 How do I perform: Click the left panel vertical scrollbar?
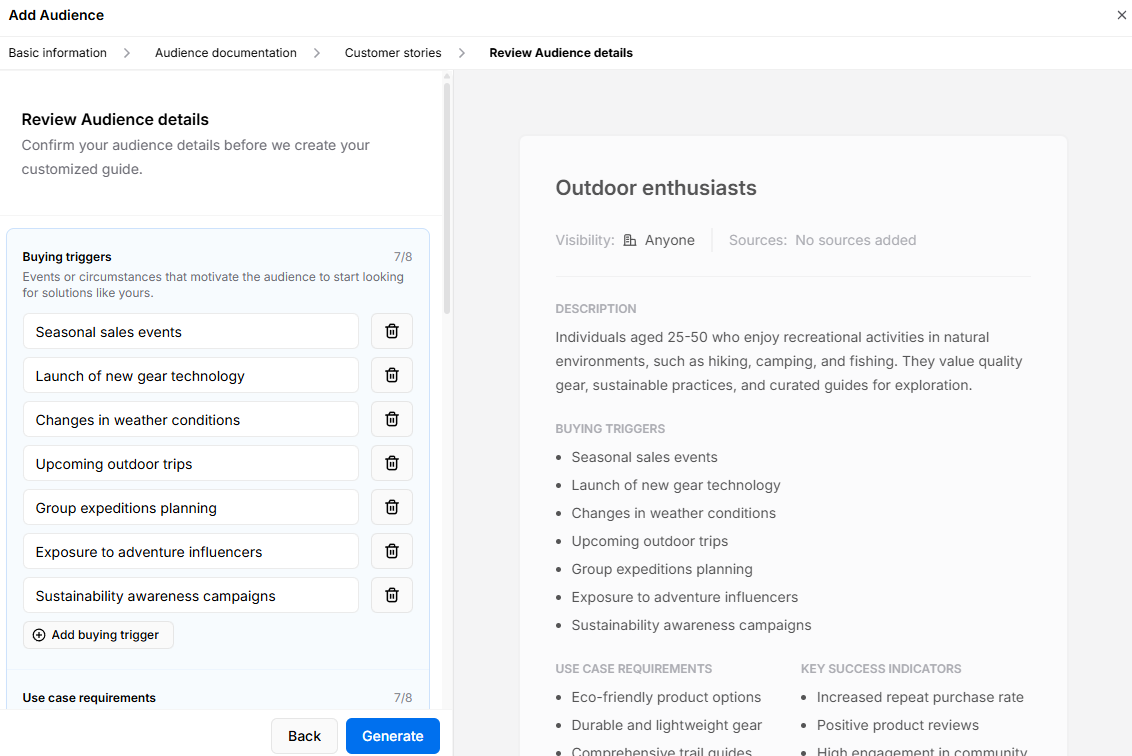pos(447,199)
